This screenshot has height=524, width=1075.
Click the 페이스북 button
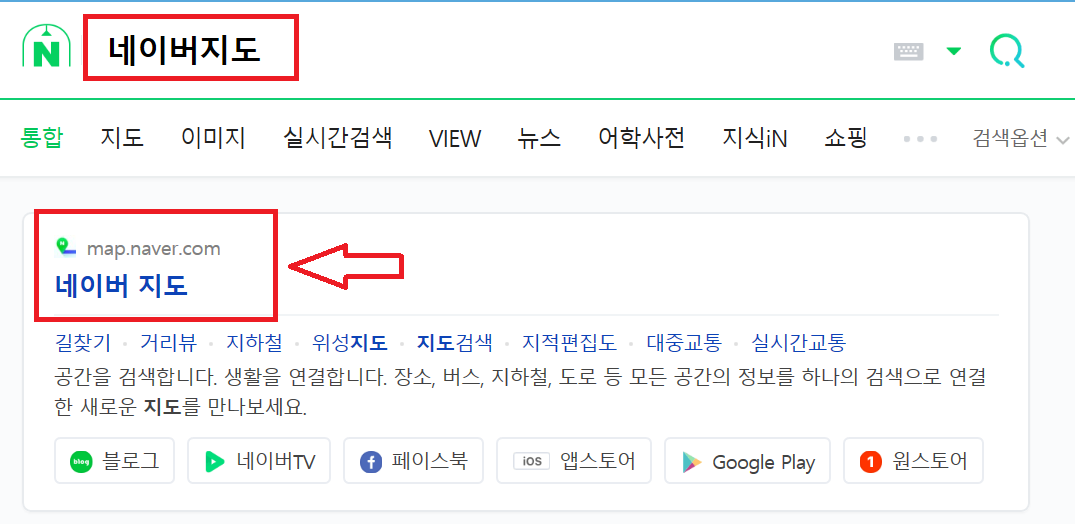413,461
